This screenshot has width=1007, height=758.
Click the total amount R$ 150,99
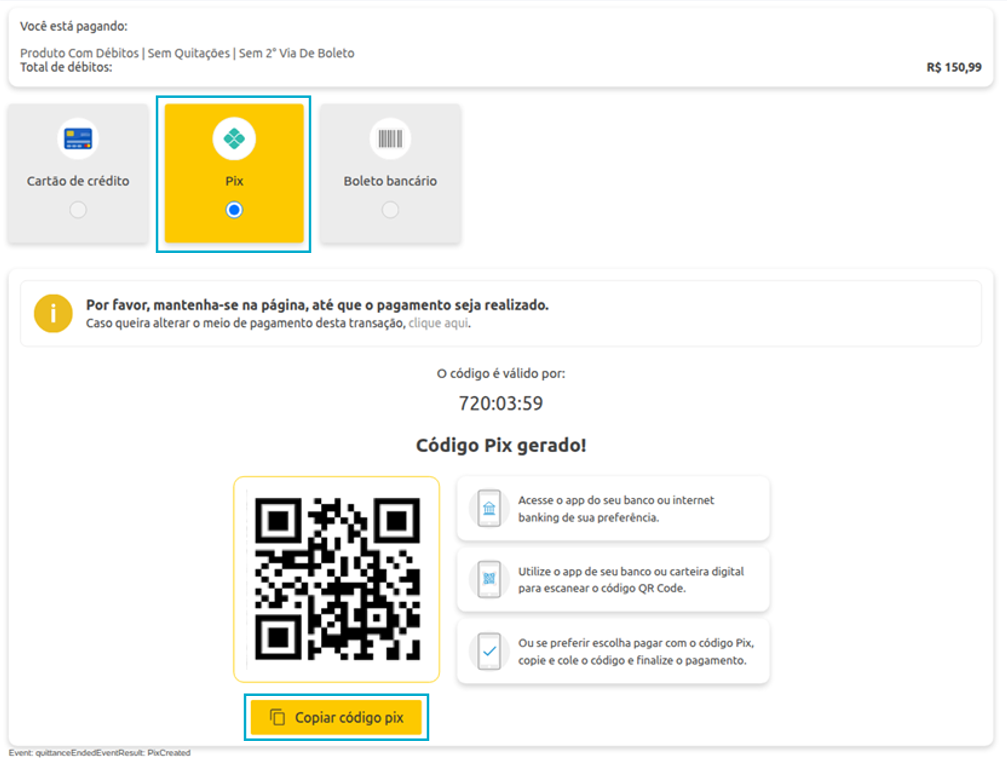(x=954, y=67)
